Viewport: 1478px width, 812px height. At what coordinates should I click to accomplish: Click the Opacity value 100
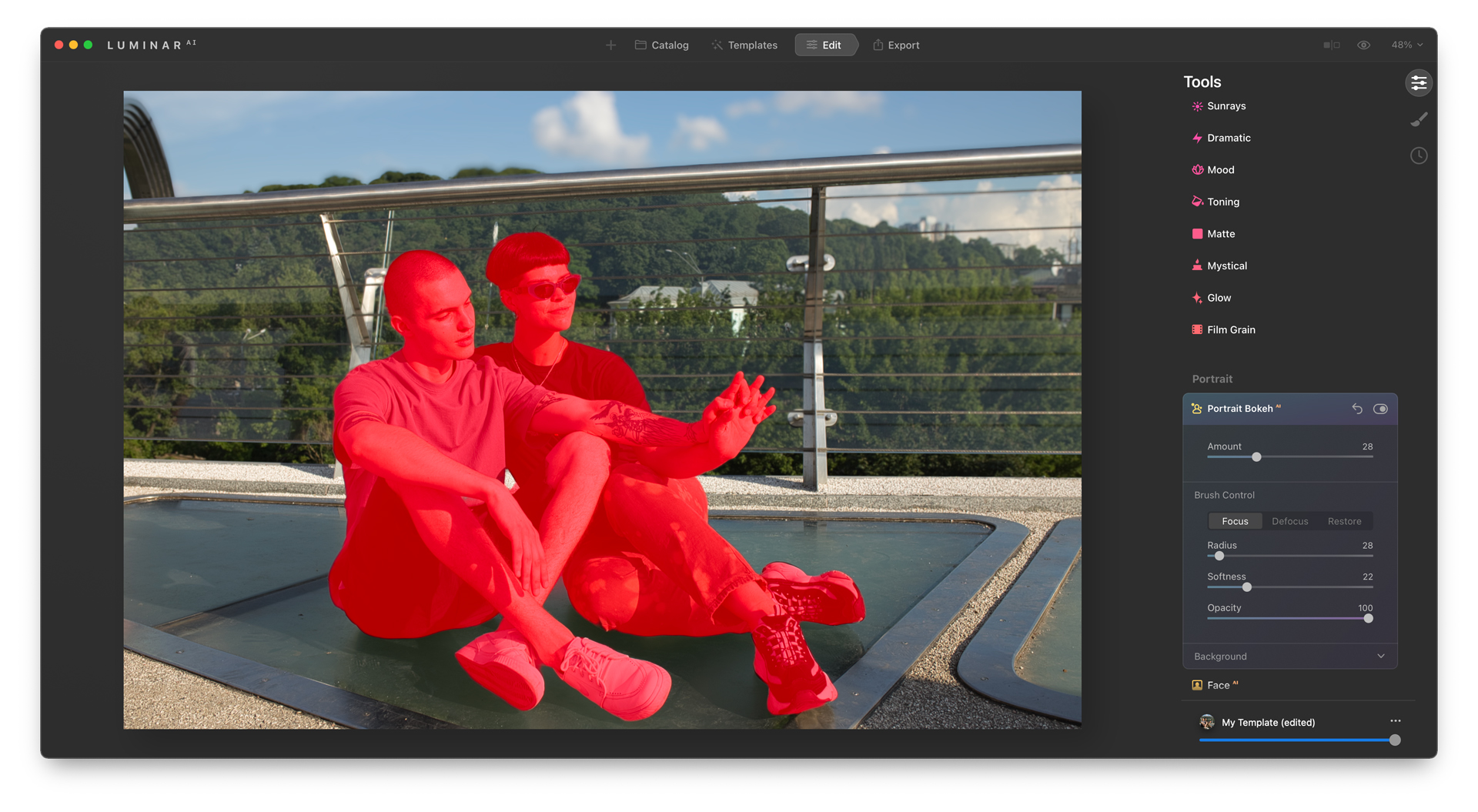point(1366,608)
